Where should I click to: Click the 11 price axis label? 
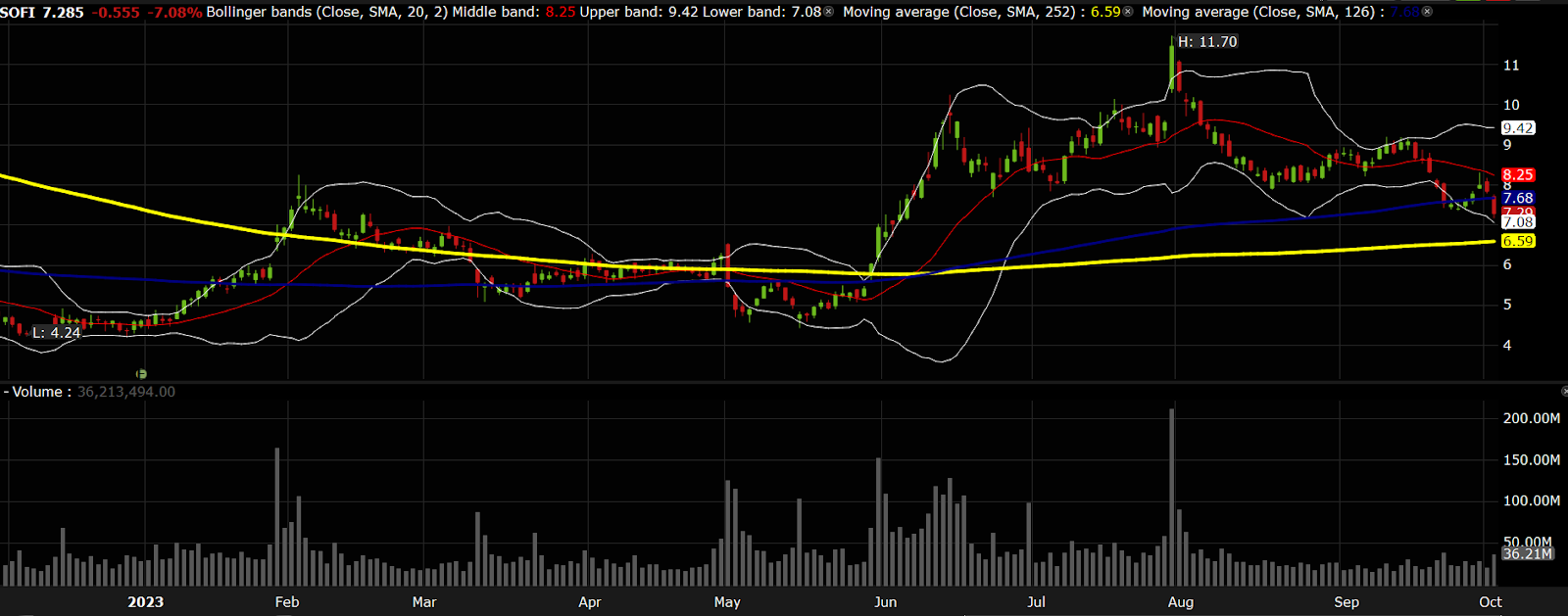click(1511, 65)
